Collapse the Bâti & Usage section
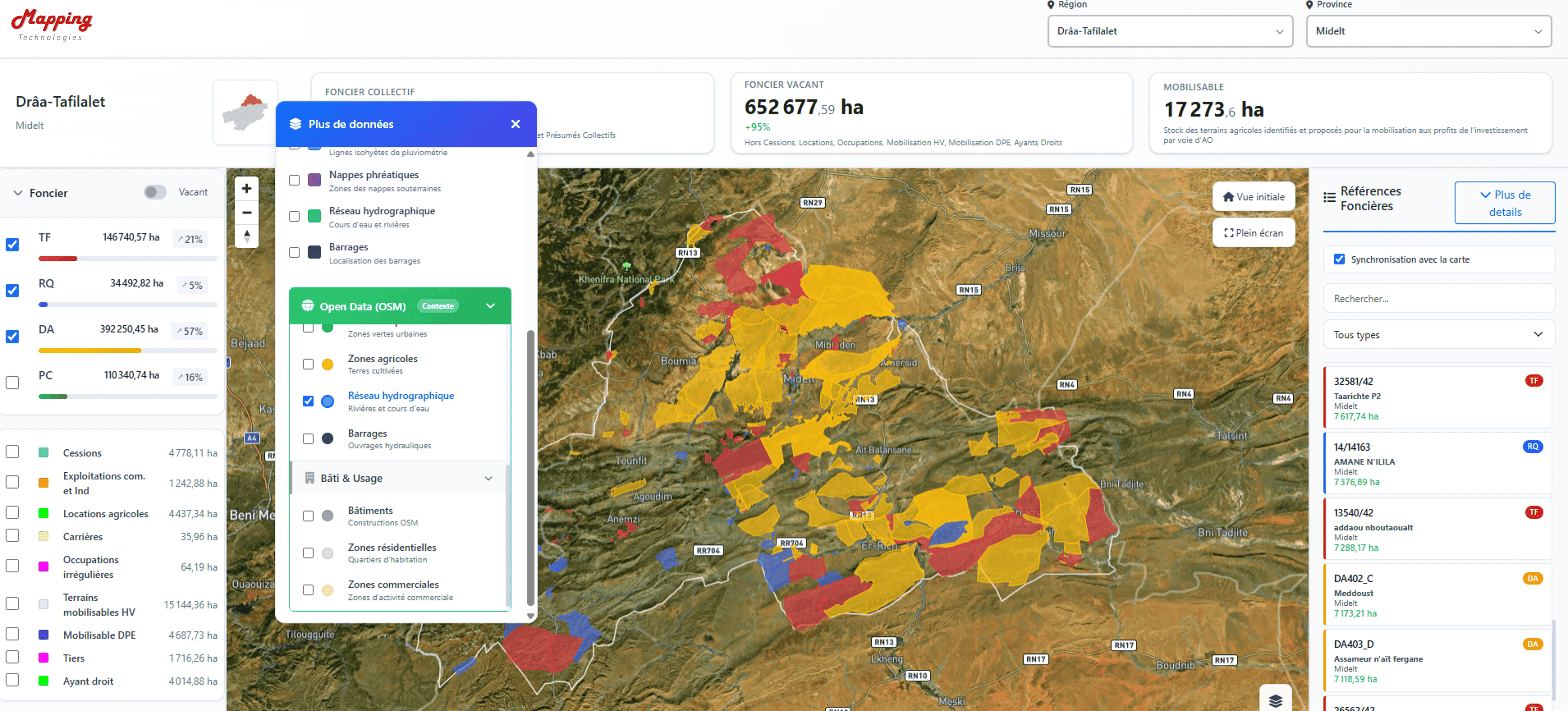Screen dimensions: 1568x711 pos(488,479)
